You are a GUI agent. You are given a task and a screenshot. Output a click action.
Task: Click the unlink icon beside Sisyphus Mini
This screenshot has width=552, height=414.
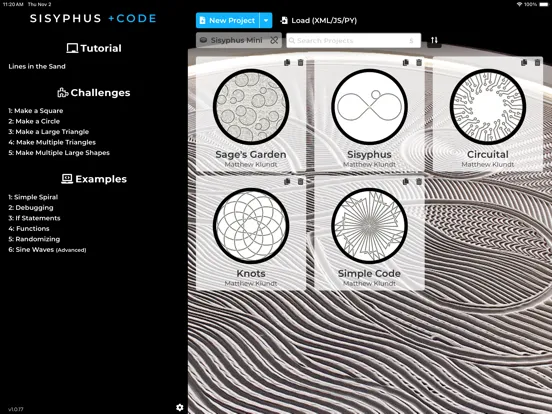pyautogui.click(x=274, y=40)
